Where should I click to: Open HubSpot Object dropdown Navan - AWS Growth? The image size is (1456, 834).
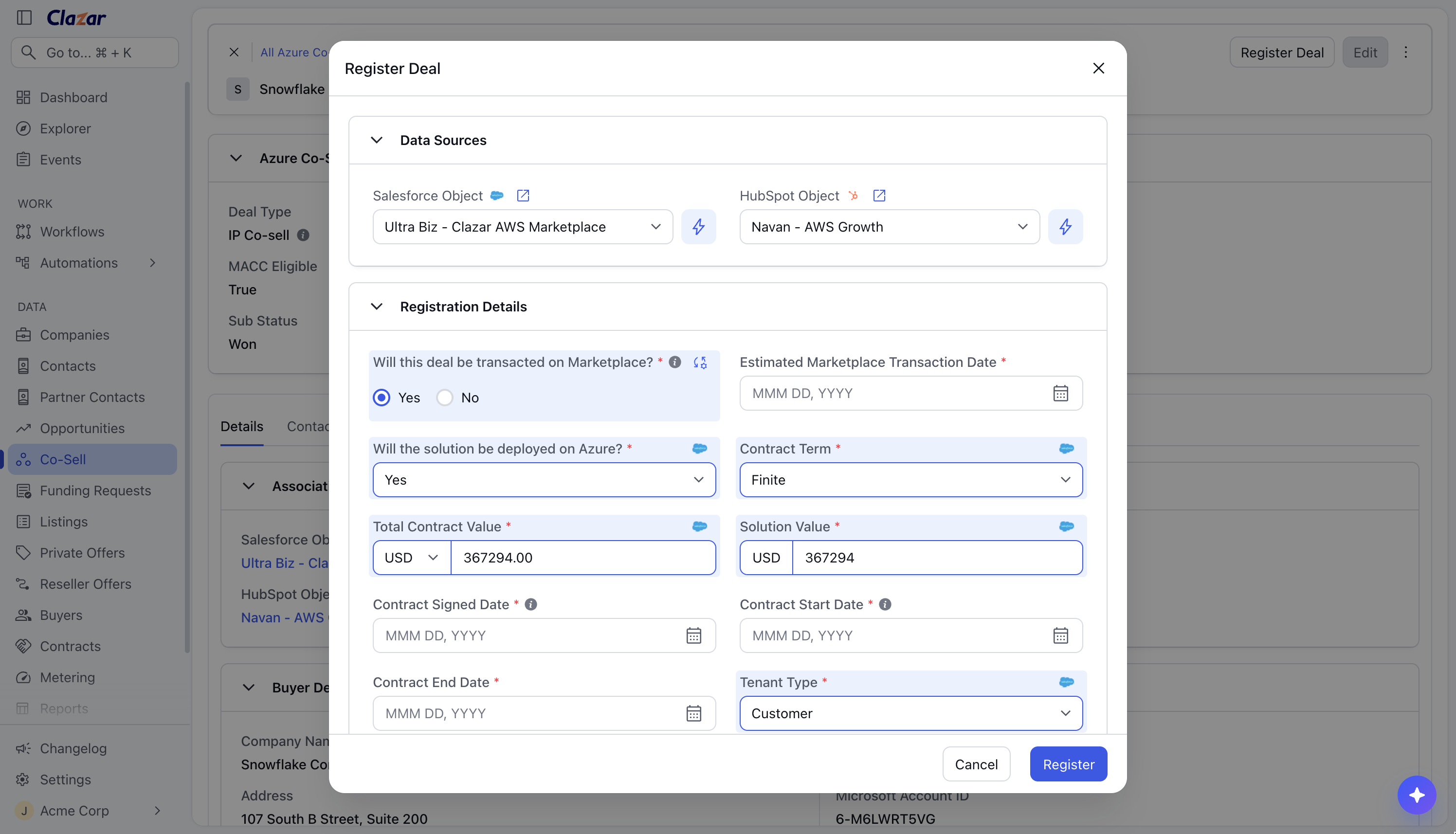click(x=890, y=227)
